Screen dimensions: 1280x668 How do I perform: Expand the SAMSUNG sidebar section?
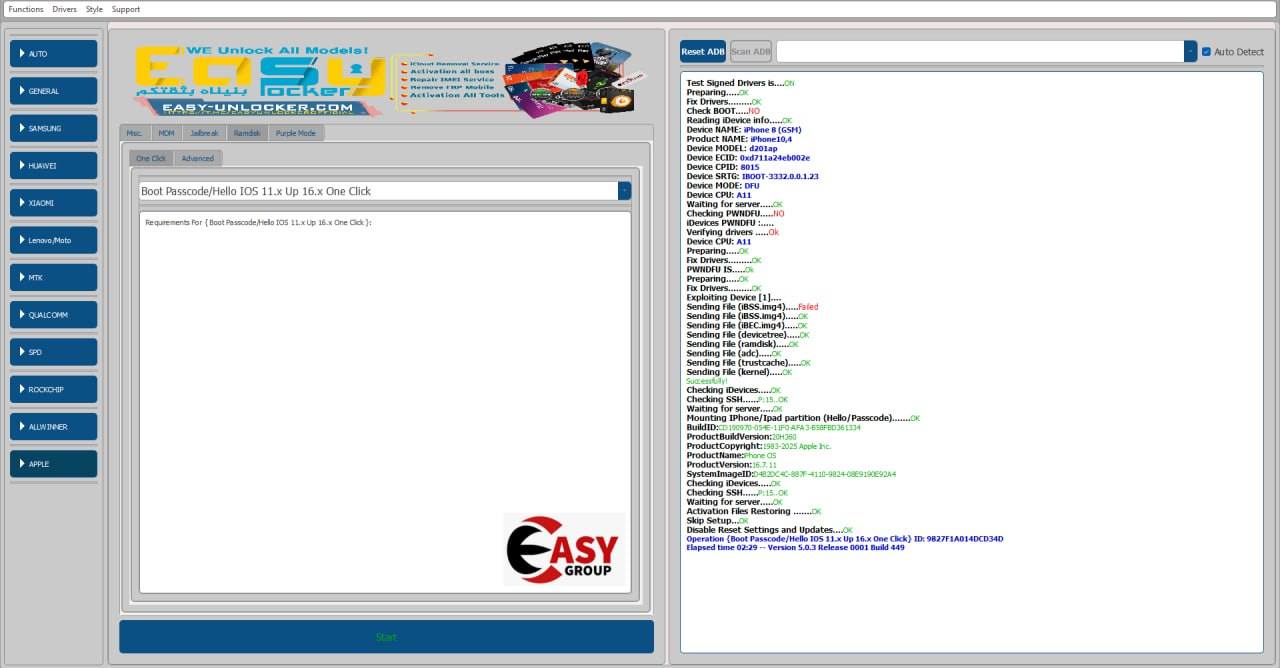pos(54,128)
